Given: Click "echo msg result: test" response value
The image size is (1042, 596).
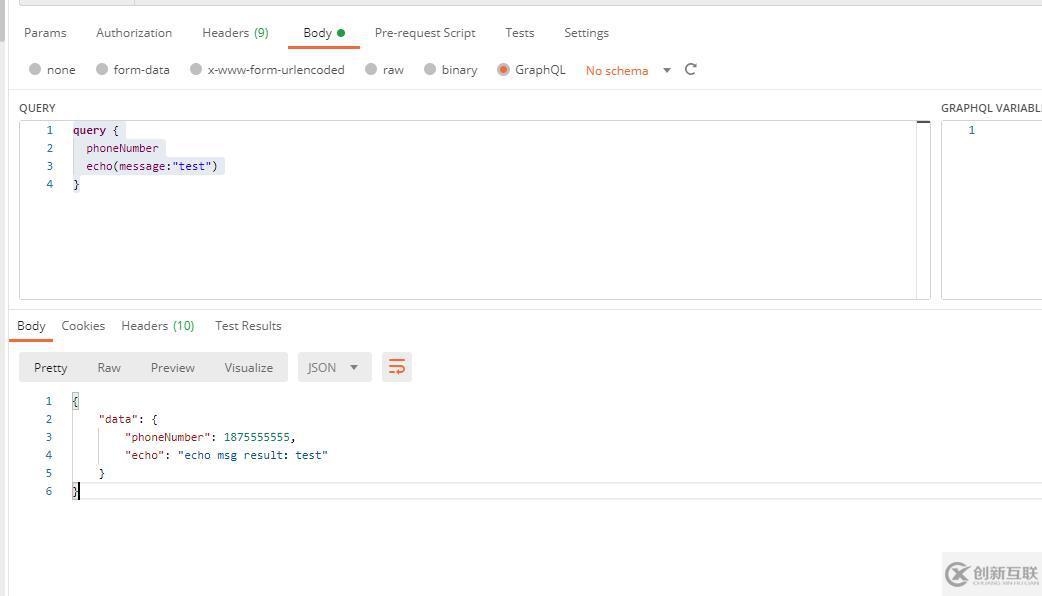Looking at the screenshot, I should pos(253,455).
